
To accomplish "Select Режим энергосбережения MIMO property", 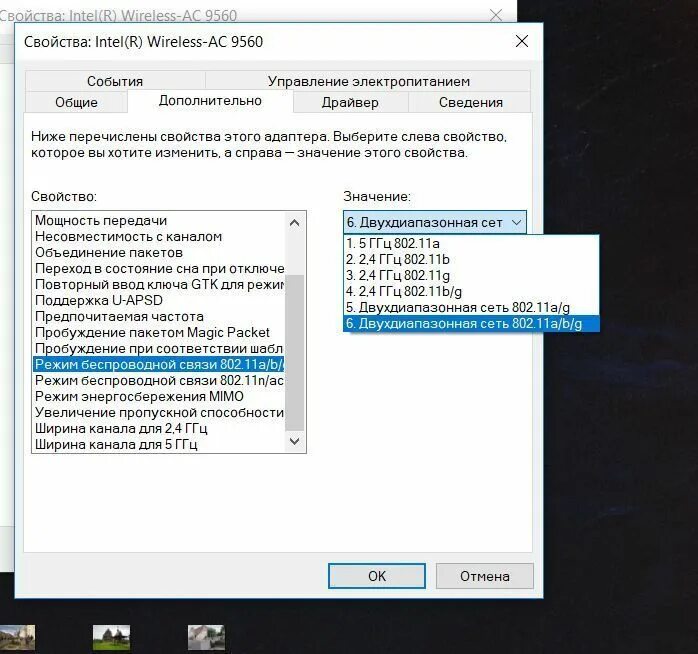I will [158, 397].
